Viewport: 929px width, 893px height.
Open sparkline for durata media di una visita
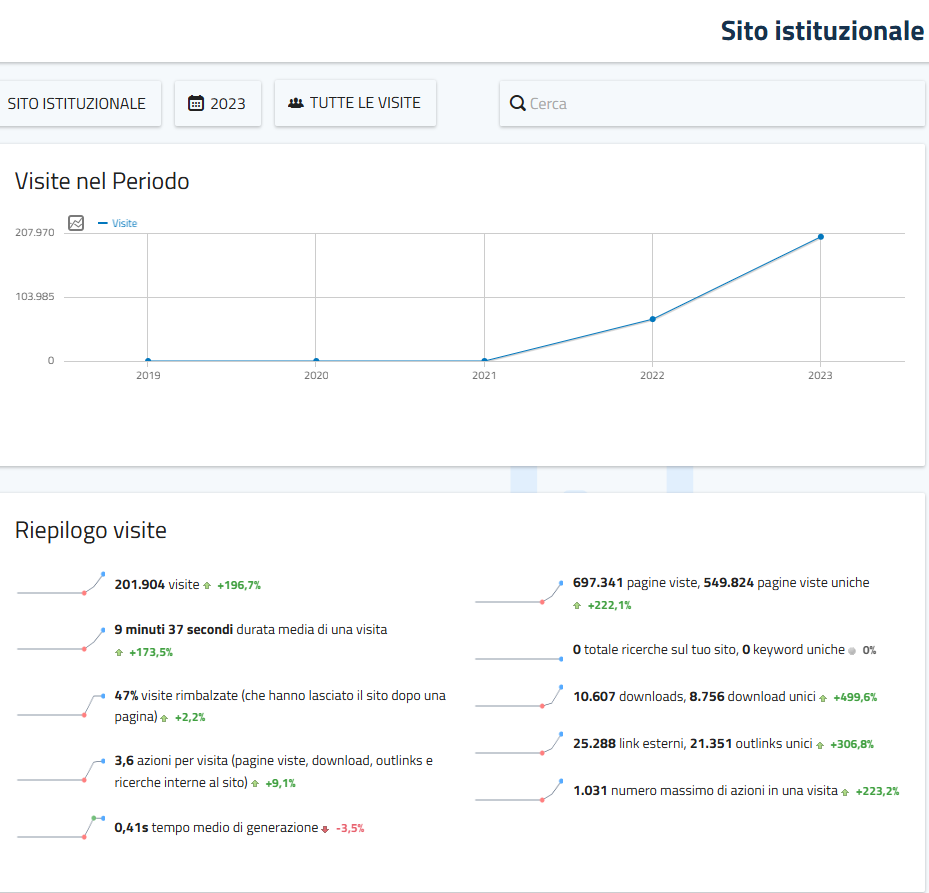(x=61, y=641)
